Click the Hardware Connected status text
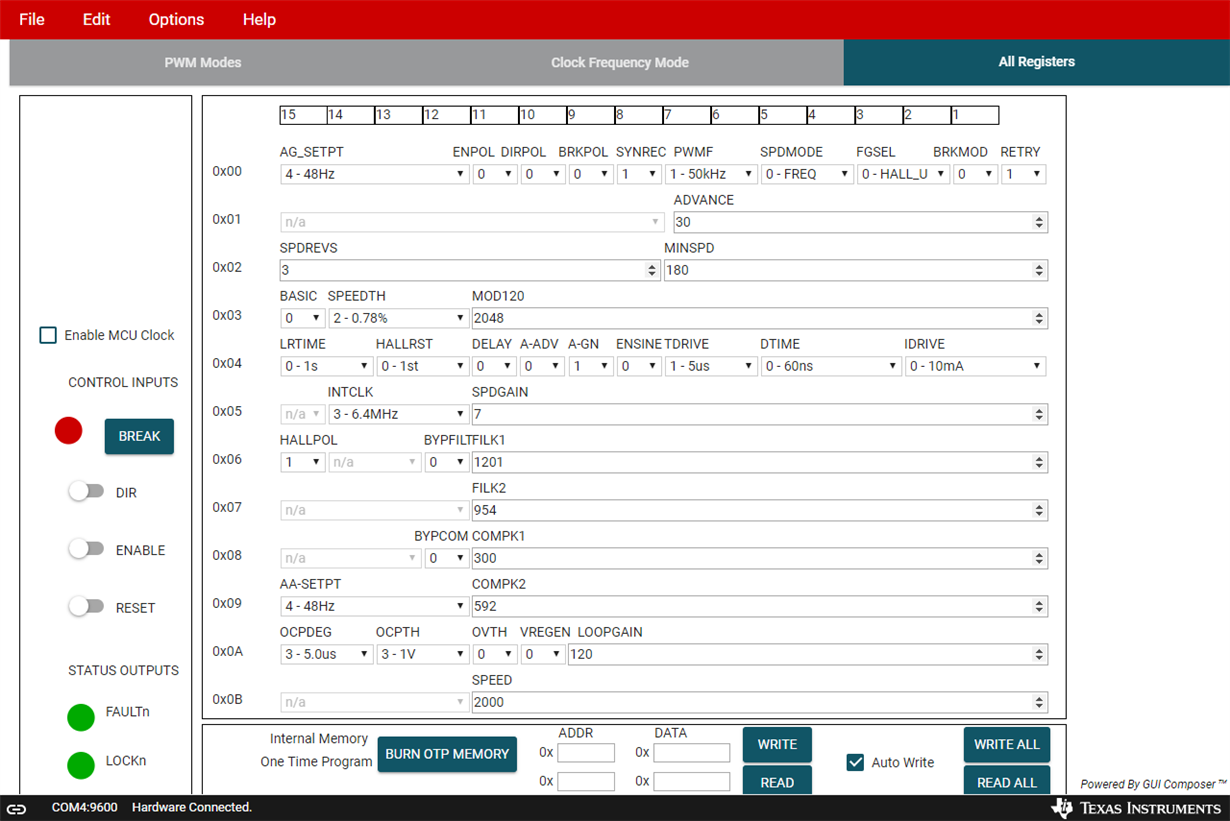1230x821 pixels. tap(192, 807)
